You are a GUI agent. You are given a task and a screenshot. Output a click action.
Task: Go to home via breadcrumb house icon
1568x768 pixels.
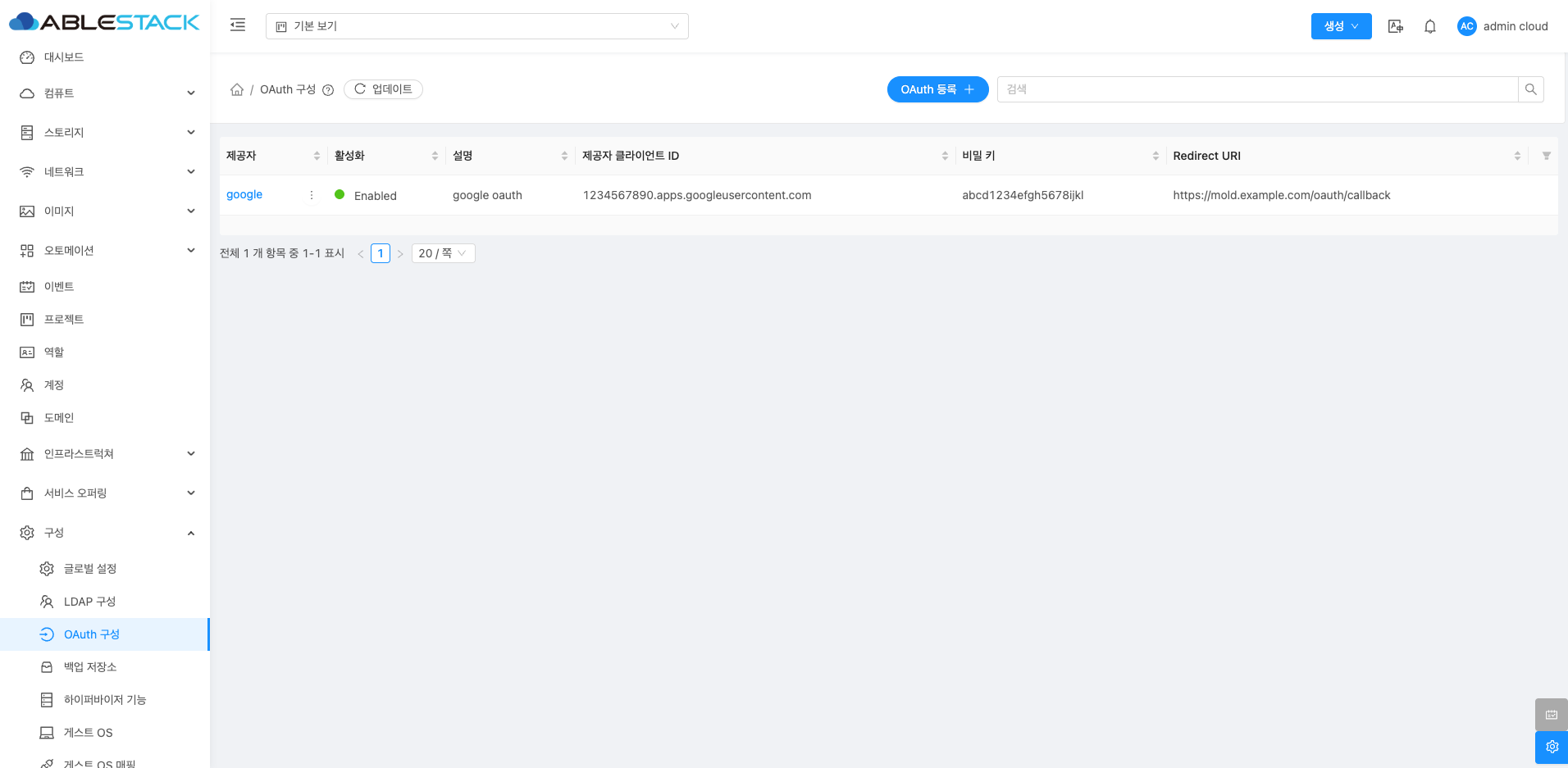point(237,89)
